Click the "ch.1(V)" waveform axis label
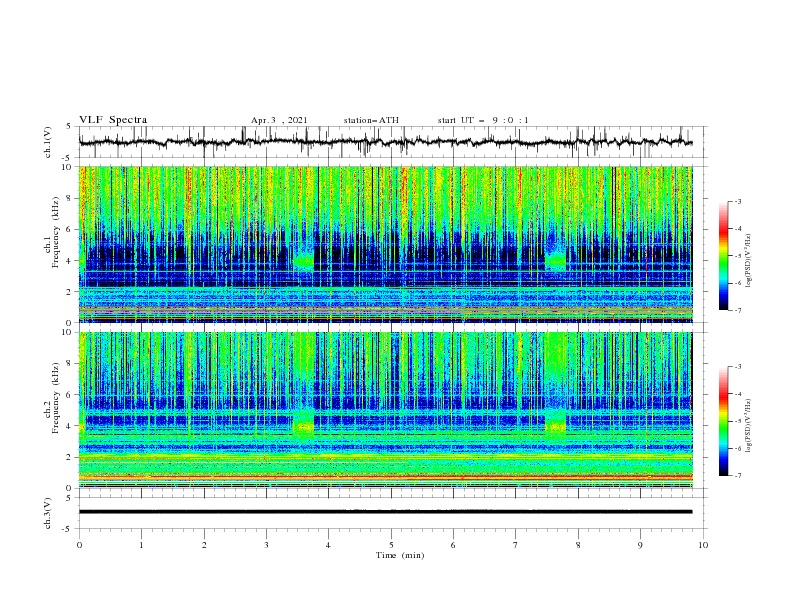792x612 pixels. [48, 142]
